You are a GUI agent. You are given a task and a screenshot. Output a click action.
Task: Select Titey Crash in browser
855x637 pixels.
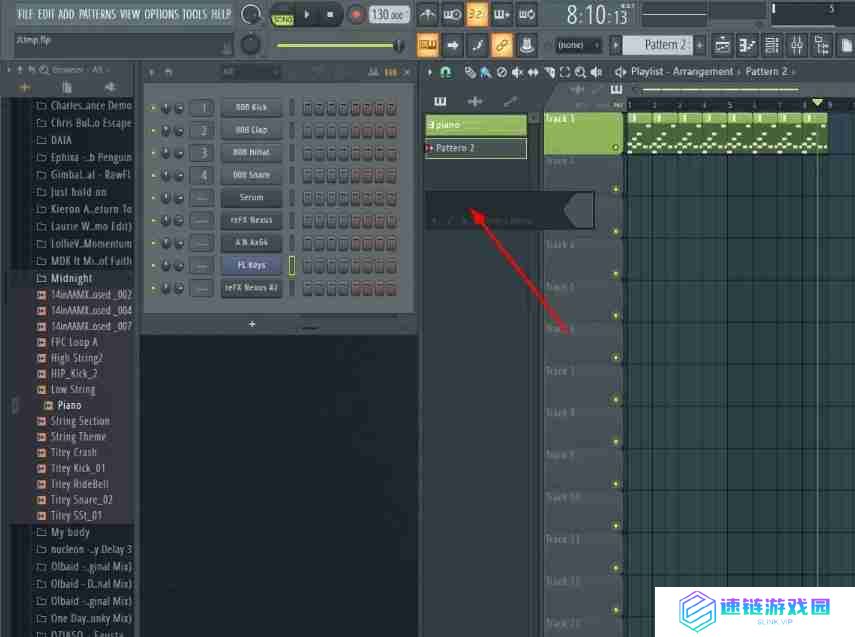74,453
